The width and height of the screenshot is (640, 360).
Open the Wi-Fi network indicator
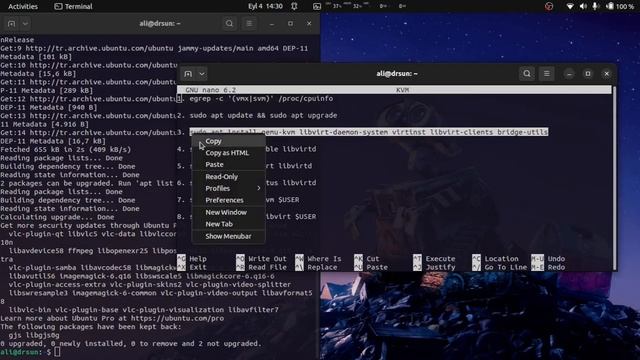click(x=570, y=6)
